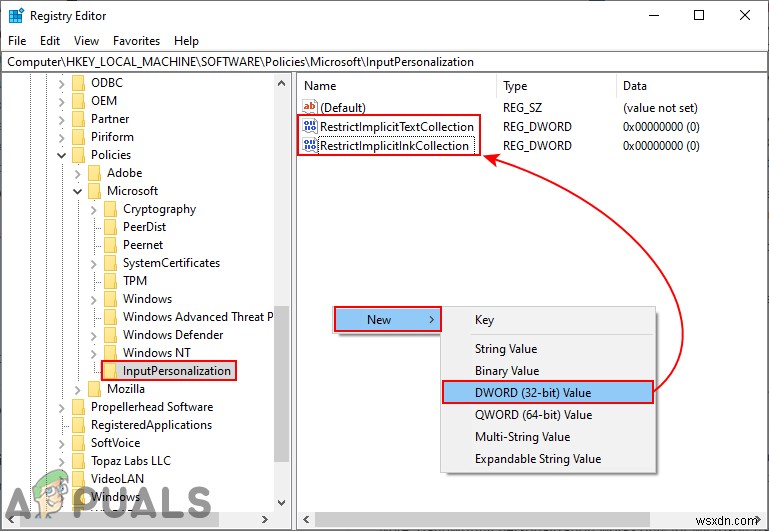Viewport: 769px width, 531px height.
Task: Click the Windows Defender folder icon
Action: [111, 335]
